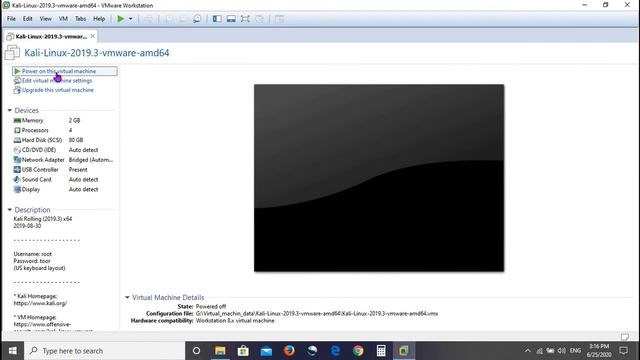The width and height of the screenshot is (640, 360).
Task: Open the Windows Start menu
Action: coord(12,351)
